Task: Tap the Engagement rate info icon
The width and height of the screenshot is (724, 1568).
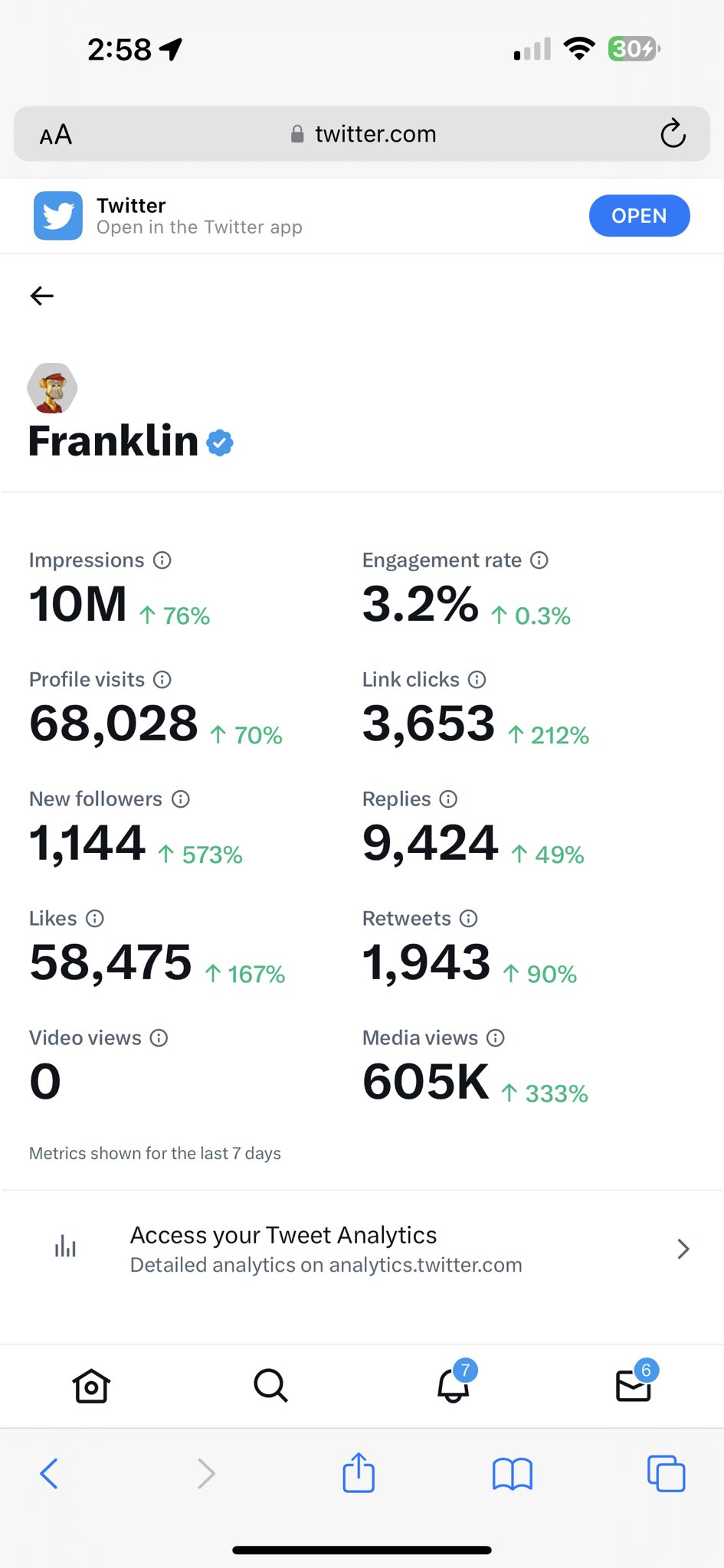Action: [x=539, y=560]
